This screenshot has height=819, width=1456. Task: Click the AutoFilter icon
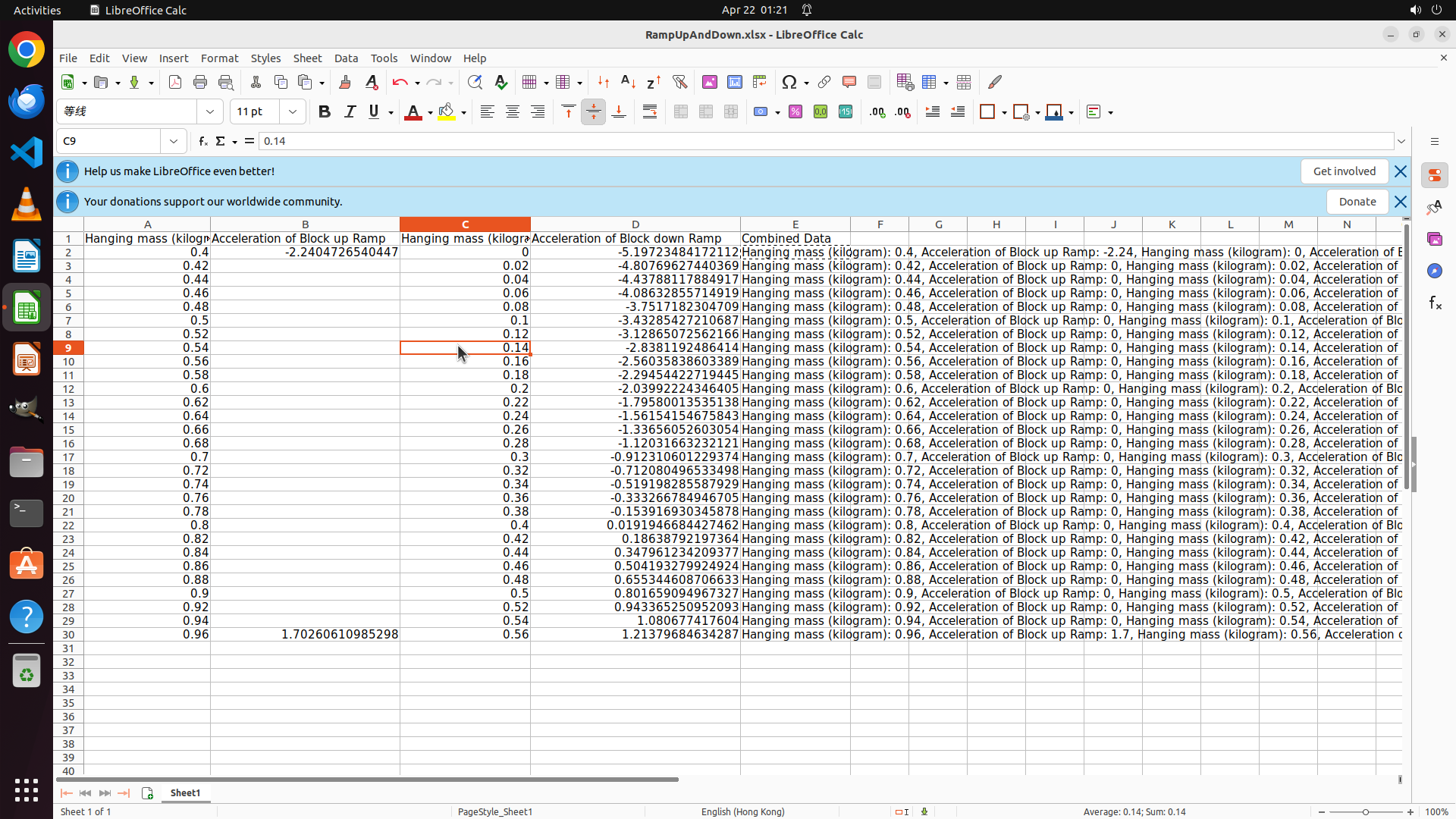[x=679, y=82]
